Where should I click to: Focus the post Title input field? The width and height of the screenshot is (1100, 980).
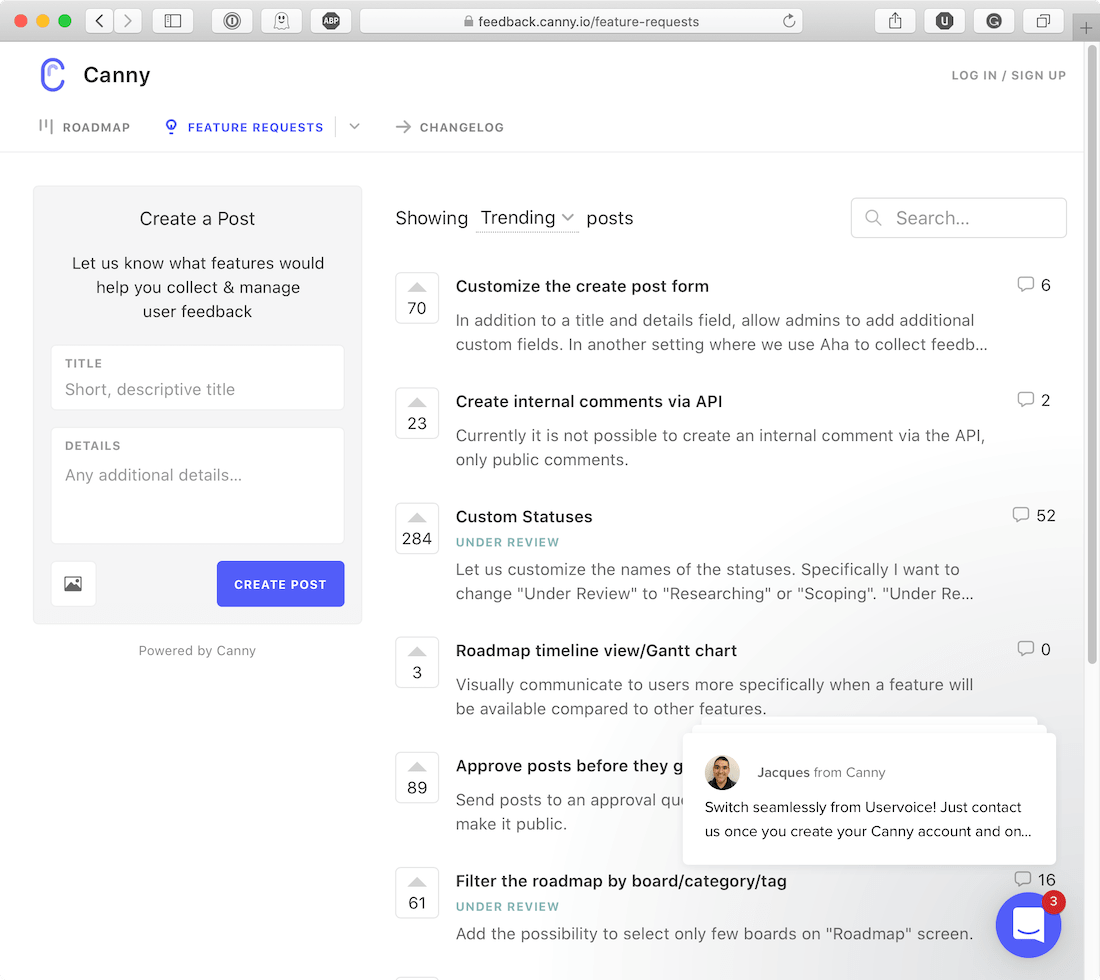point(198,377)
